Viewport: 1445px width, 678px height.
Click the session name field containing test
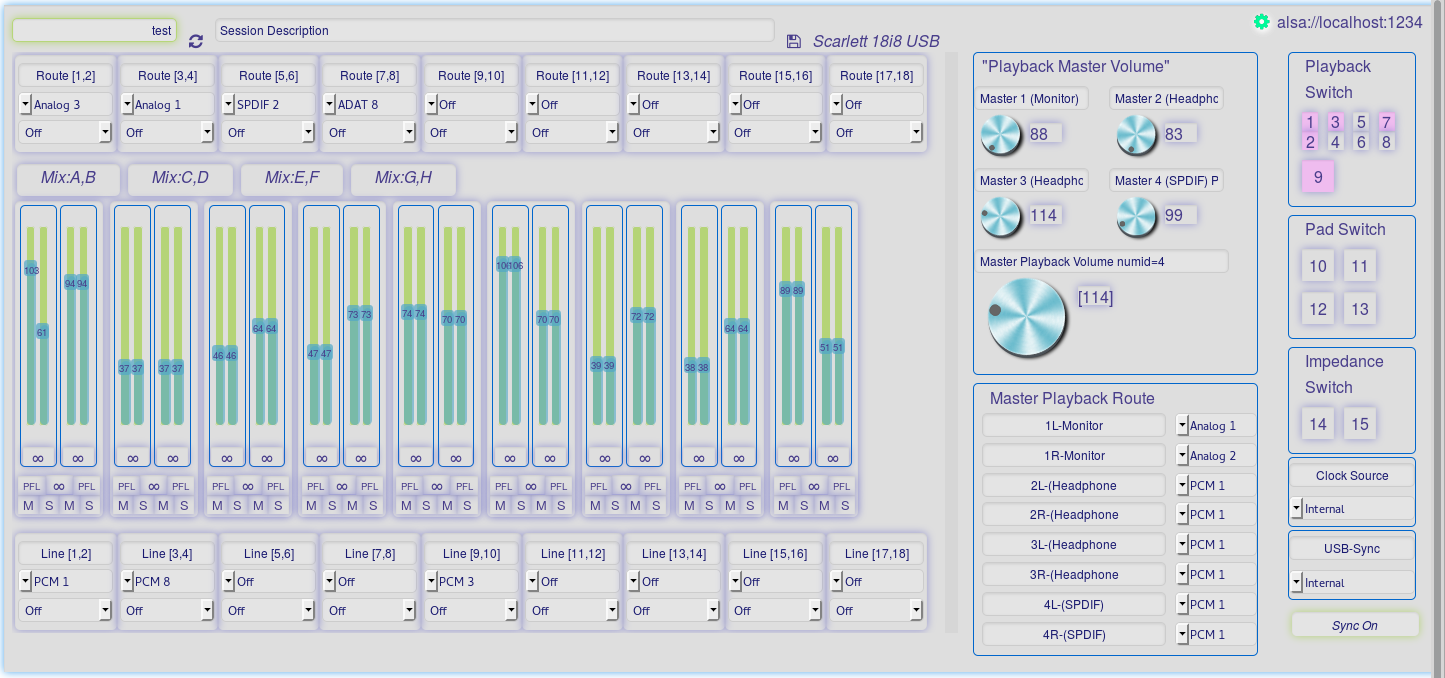click(94, 31)
